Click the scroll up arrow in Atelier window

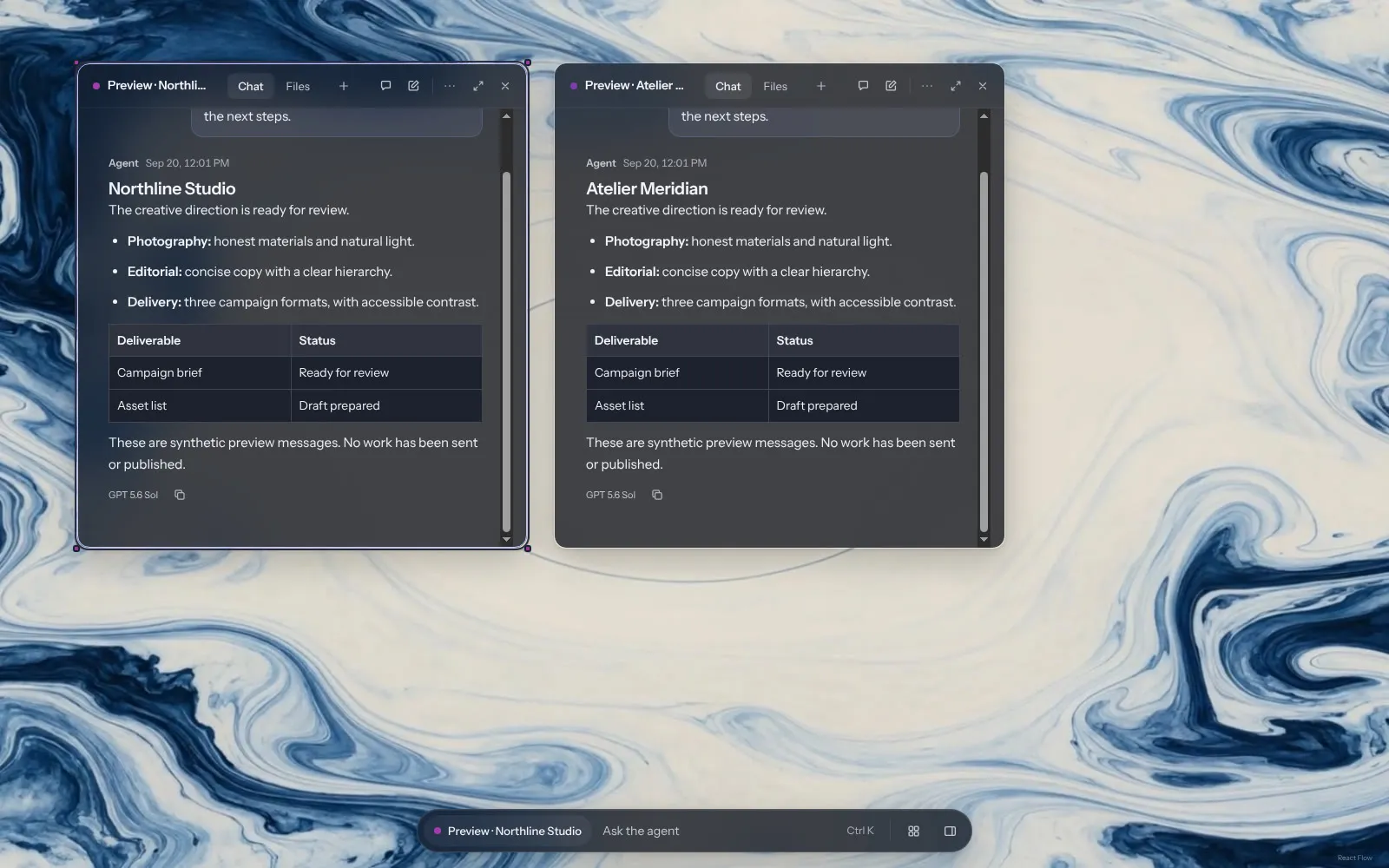[x=984, y=115]
